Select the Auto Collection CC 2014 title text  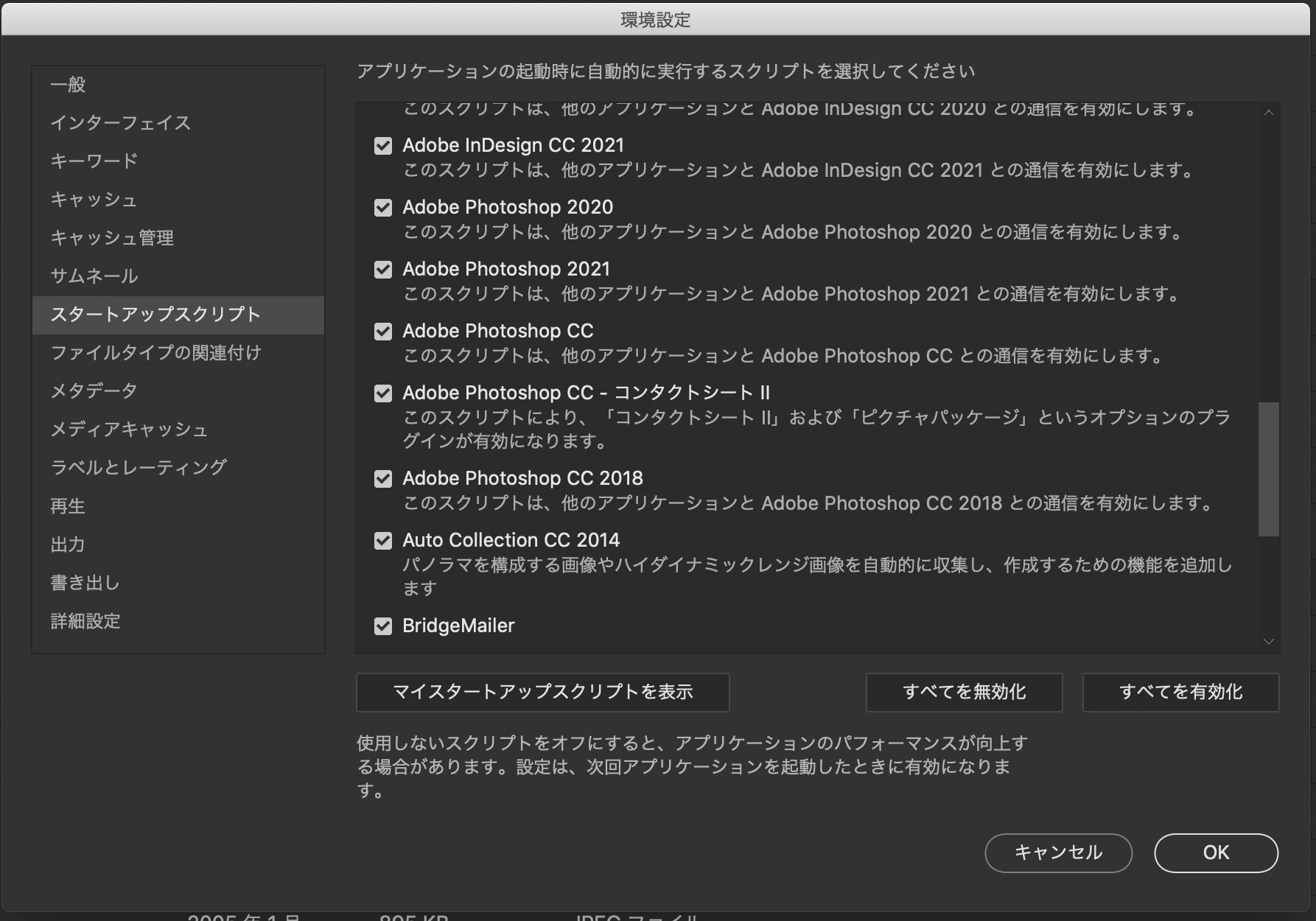point(511,540)
